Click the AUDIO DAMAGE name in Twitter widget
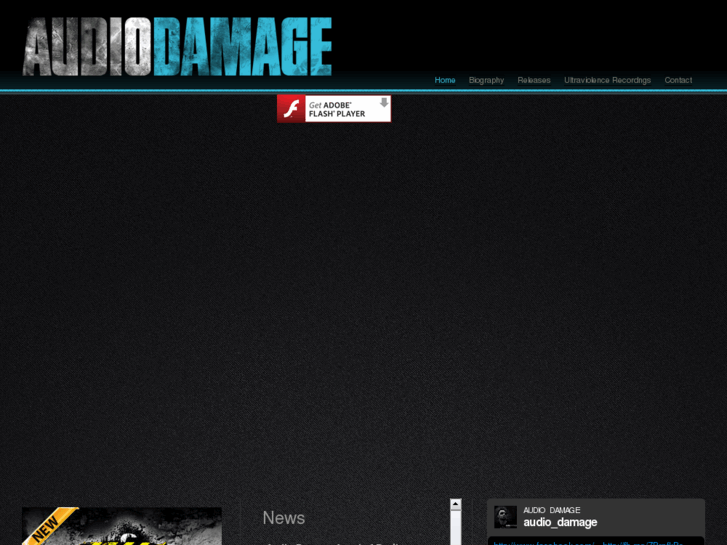 coord(552,510)
